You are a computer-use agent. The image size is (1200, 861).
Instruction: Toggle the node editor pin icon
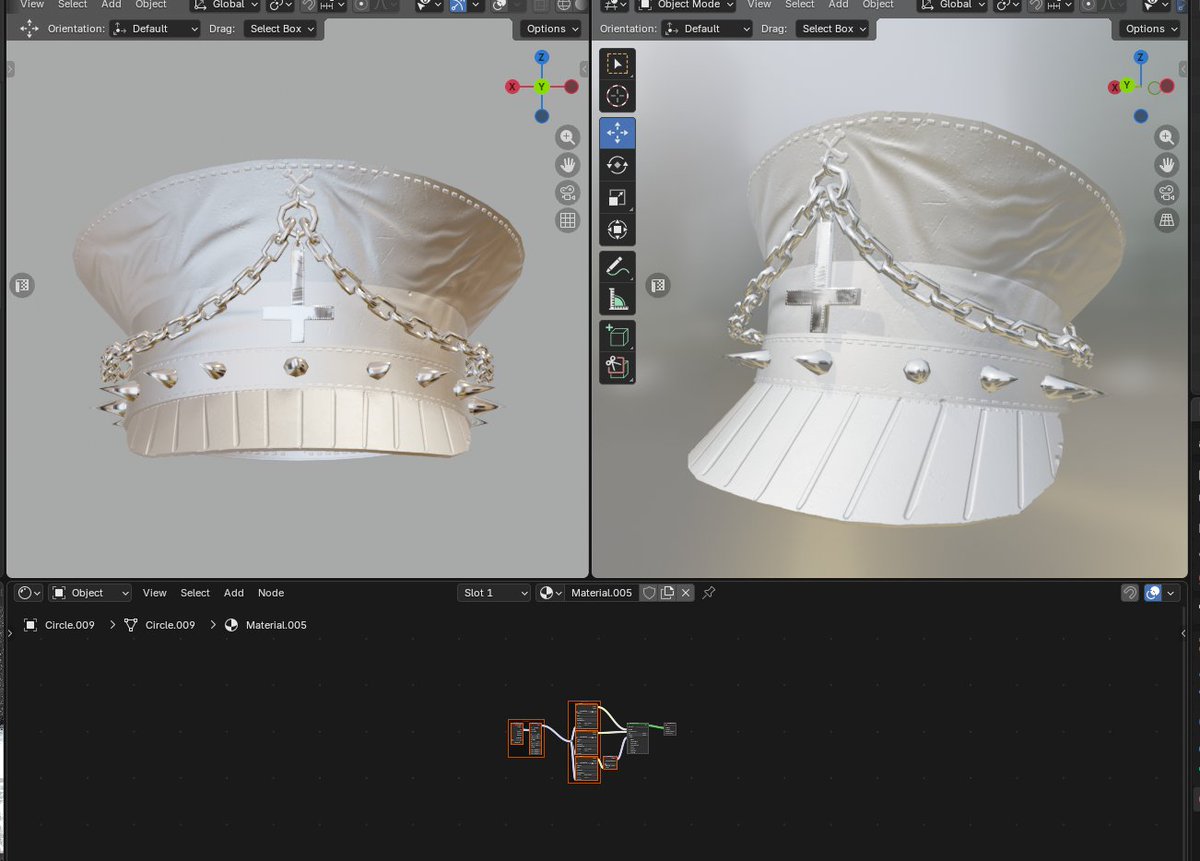(708, 593)
